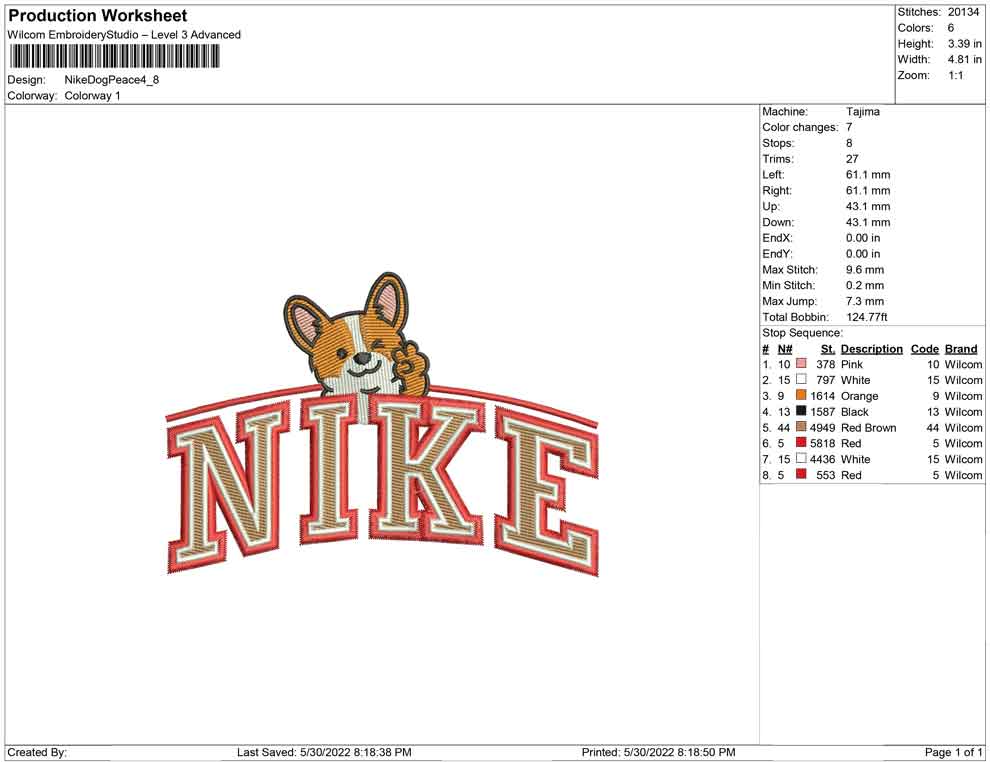
Task: Click the Max Jump value 7.3 mm
Action: pyautogui.click(x=865, y=301)
